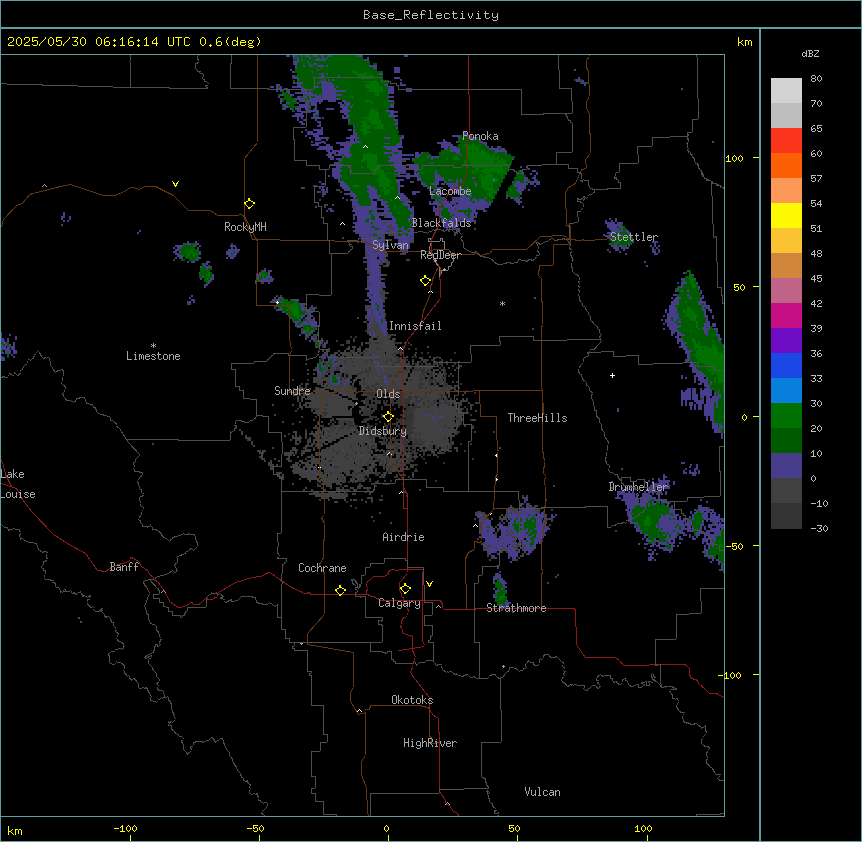Click the Stettler label
Viewport: 862px width, 842px height.
(x=634, y=237)
